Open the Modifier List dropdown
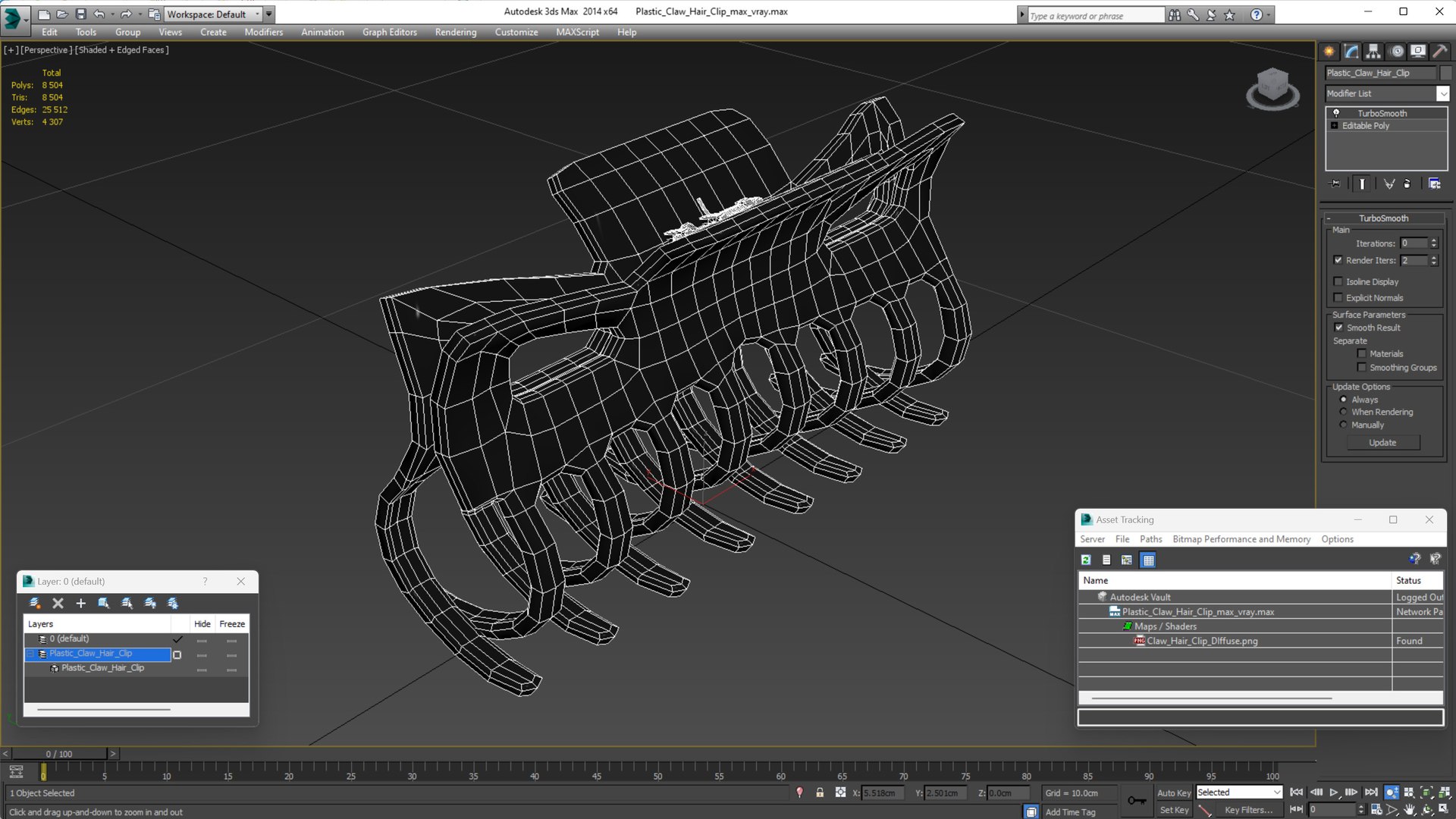Screen dimensions: 1456x819 (1442, 93)
